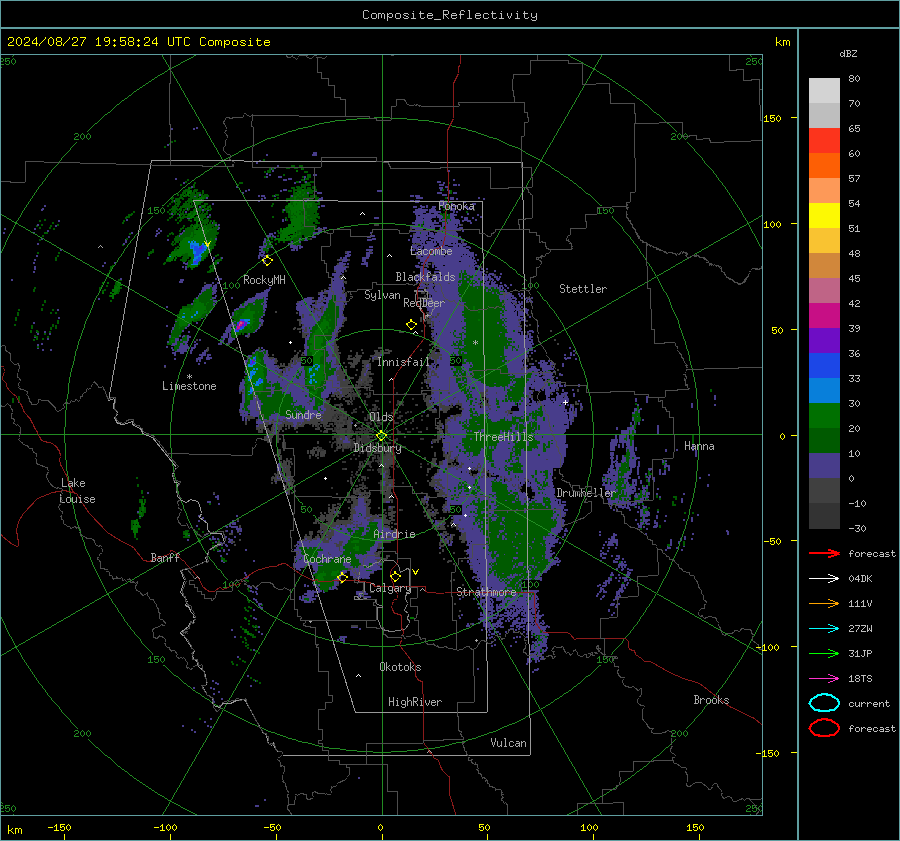Click the green 31JP arrow in the legend
Screen dimensions: 900x841
point(824,653)
